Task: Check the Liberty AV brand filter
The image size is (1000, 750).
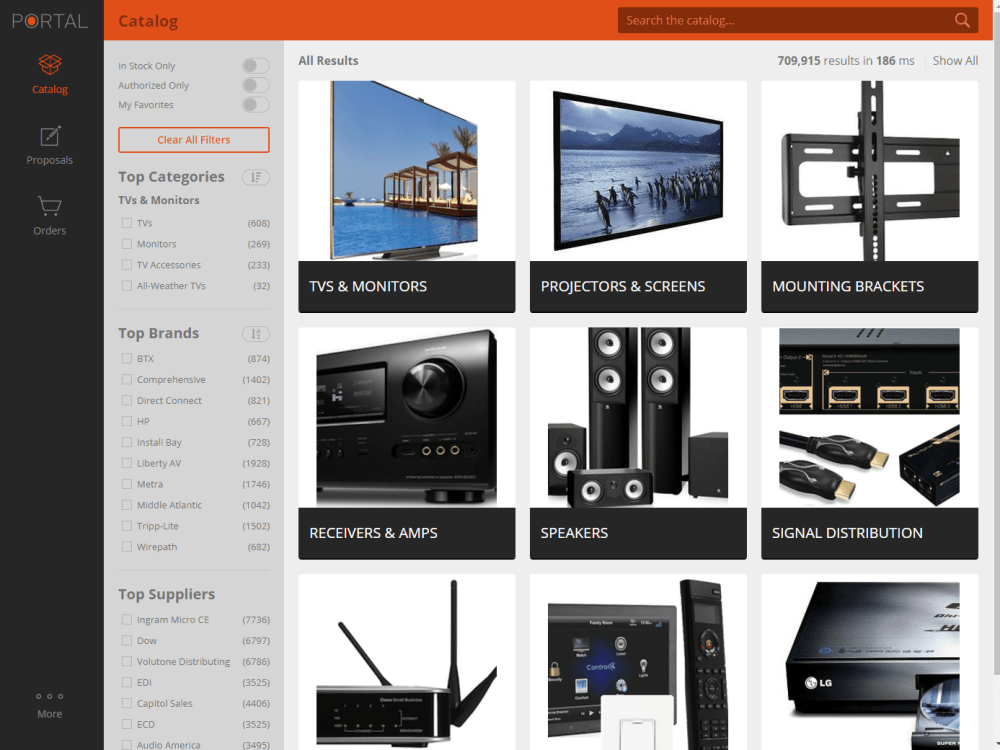Action: click(127, 463)
